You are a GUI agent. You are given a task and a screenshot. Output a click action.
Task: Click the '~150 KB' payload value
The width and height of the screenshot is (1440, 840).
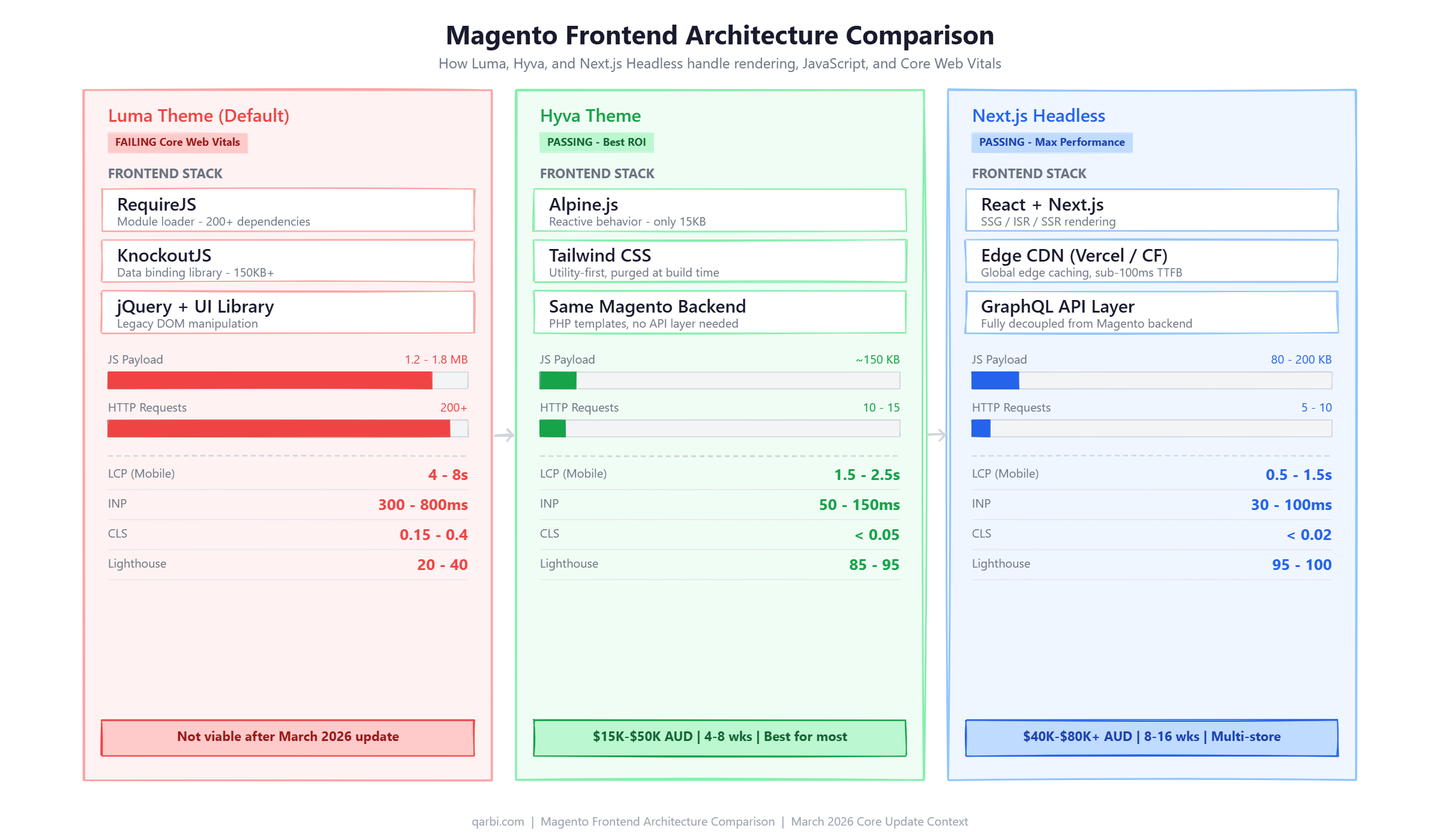pyautogui.click(x=878, y=359)
